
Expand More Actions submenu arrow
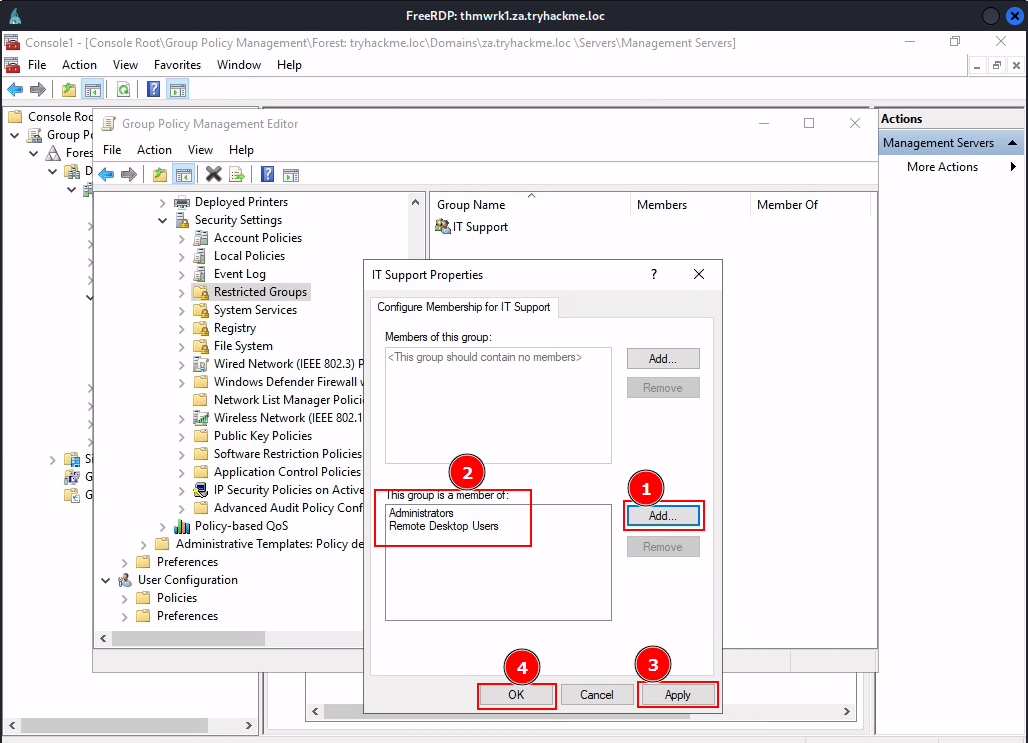[1013, 167]
